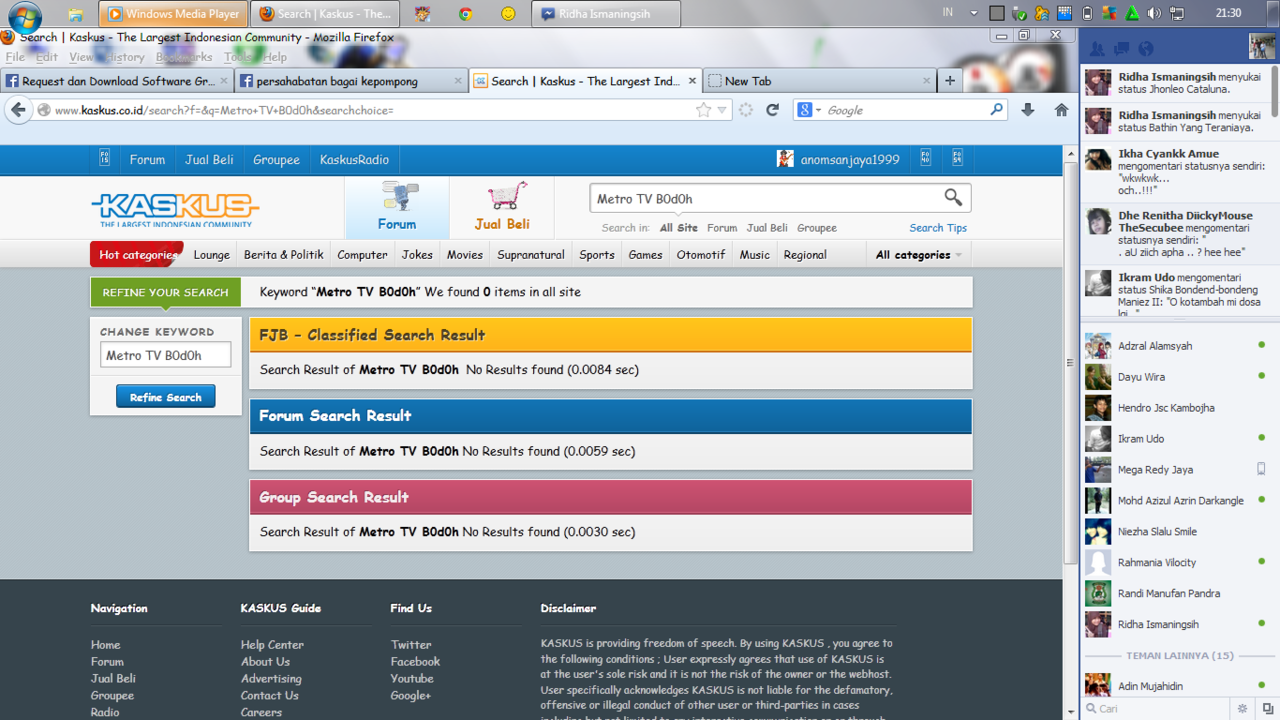
Task: Switch to Windows Media Player taskbar button
Action: click(174, 14)
